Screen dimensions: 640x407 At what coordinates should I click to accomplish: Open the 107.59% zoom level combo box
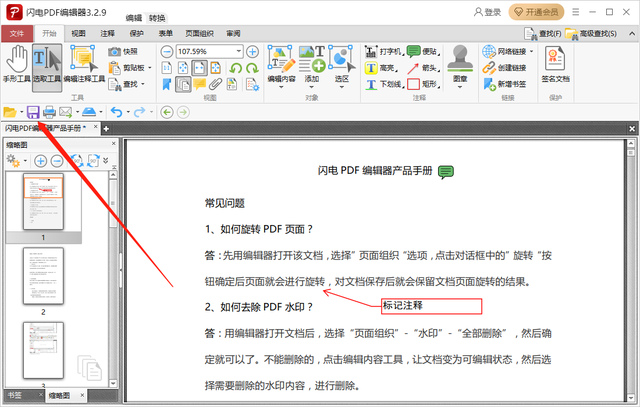tap(209, 51)
